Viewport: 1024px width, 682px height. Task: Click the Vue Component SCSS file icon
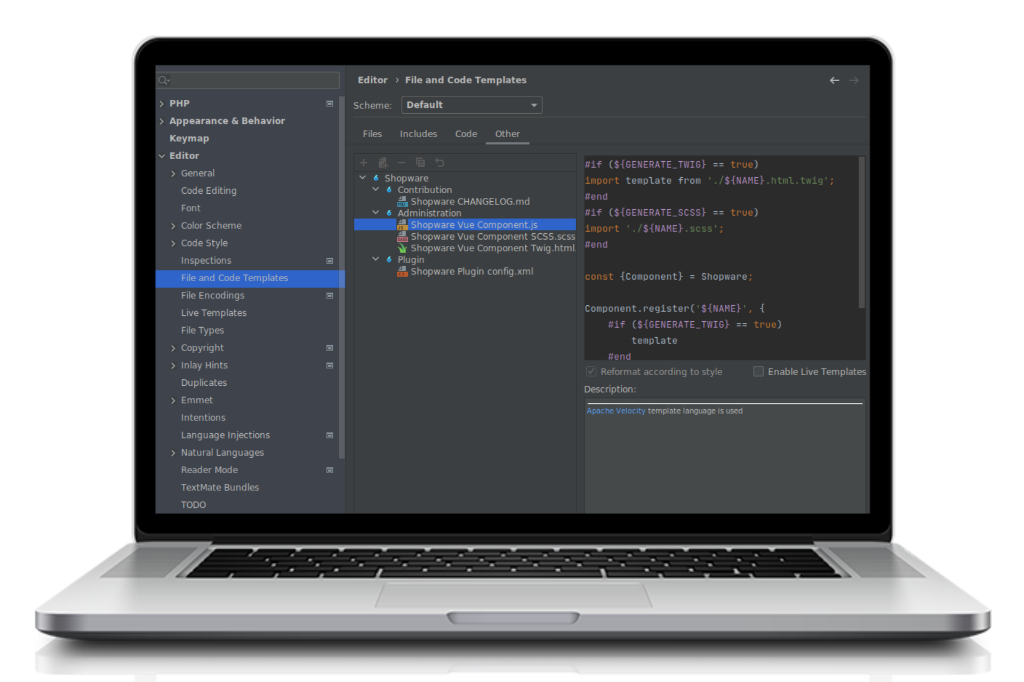coord(402,236)
